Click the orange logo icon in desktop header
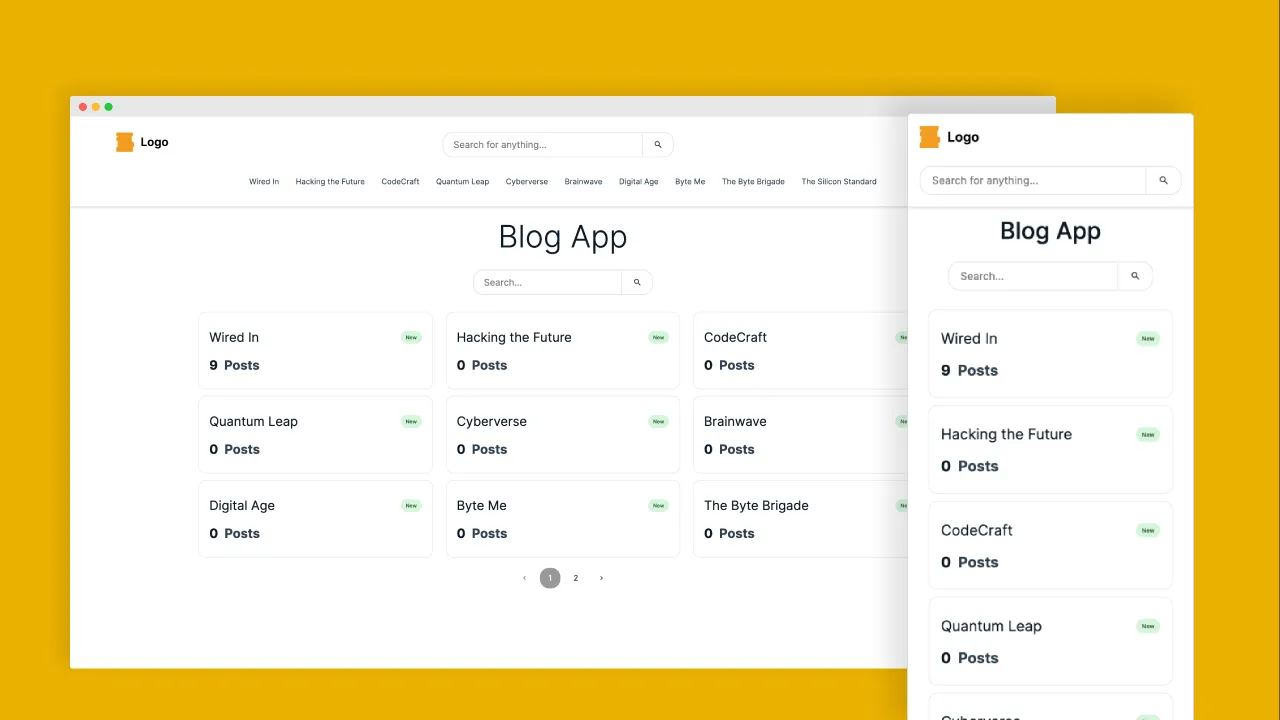This screenshot has width=1280, height=720. pos(125,142)
